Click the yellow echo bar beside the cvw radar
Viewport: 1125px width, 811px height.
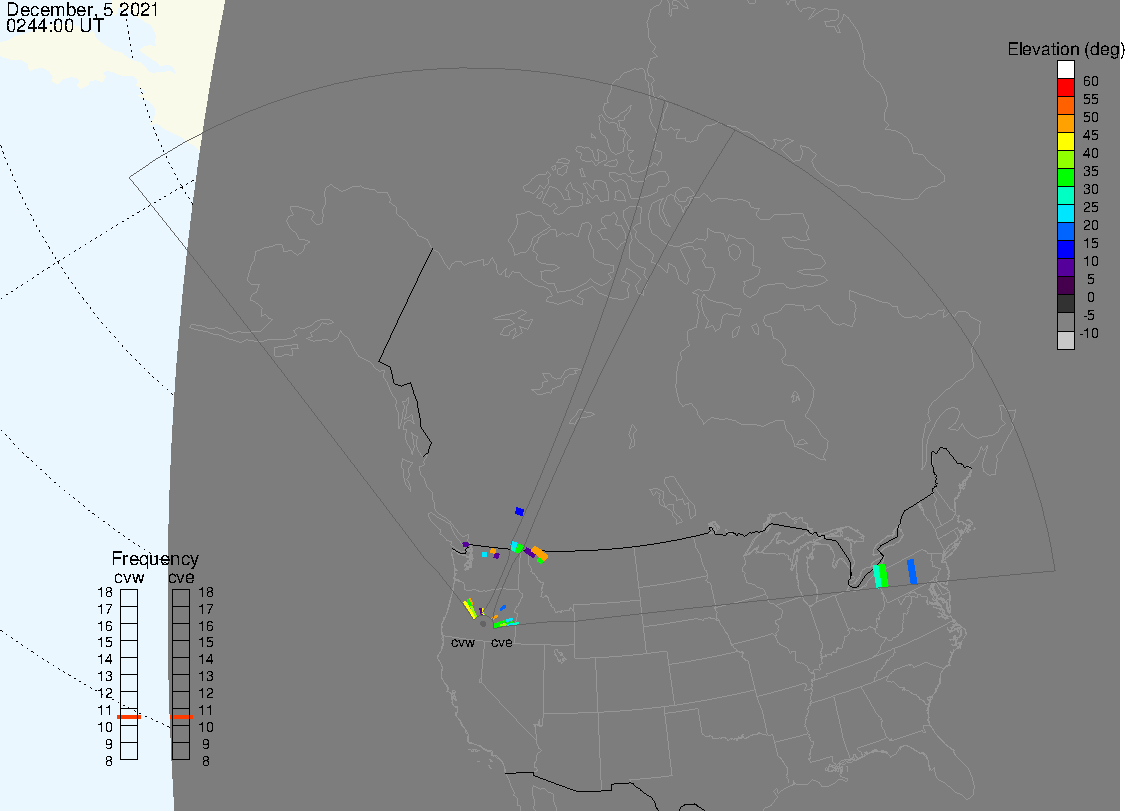pyautogui.click(x=470, y=608)
